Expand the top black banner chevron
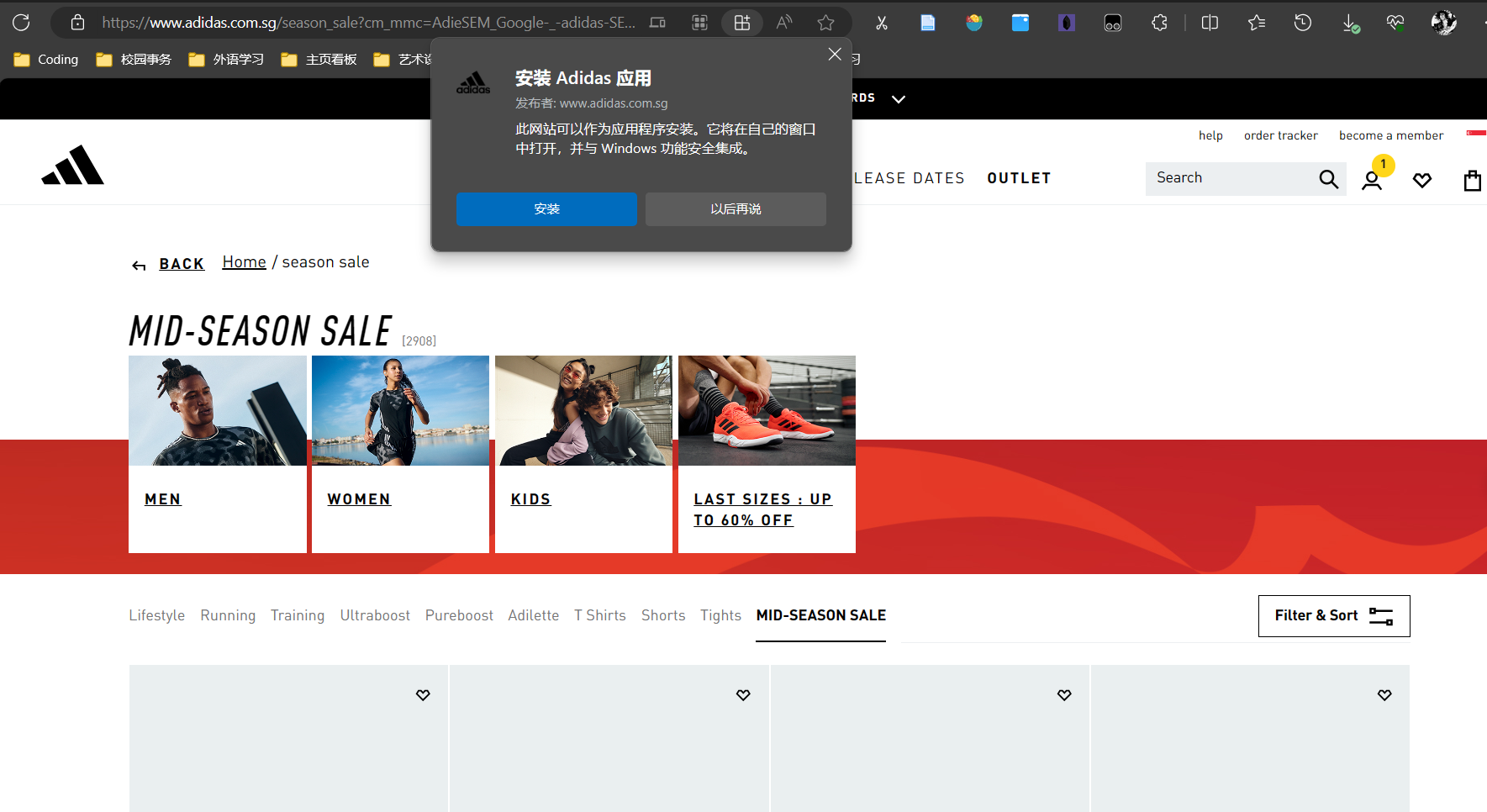The height and width of the screenshot is (812, 1487). click(x=899, y=99)
